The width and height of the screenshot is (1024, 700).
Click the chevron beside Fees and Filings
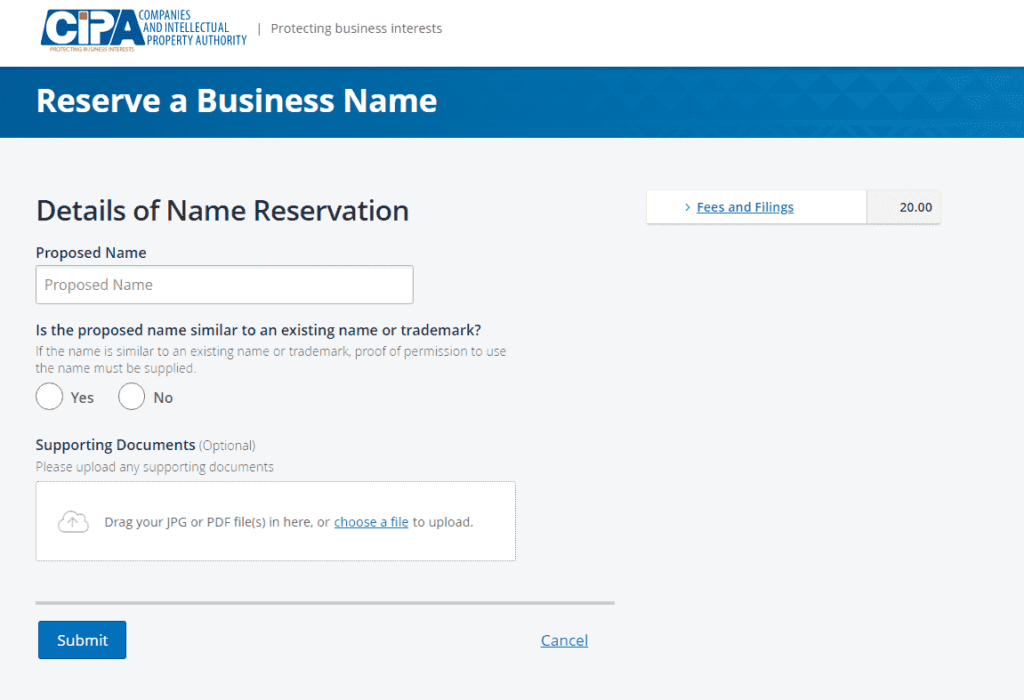coord(687,206)
